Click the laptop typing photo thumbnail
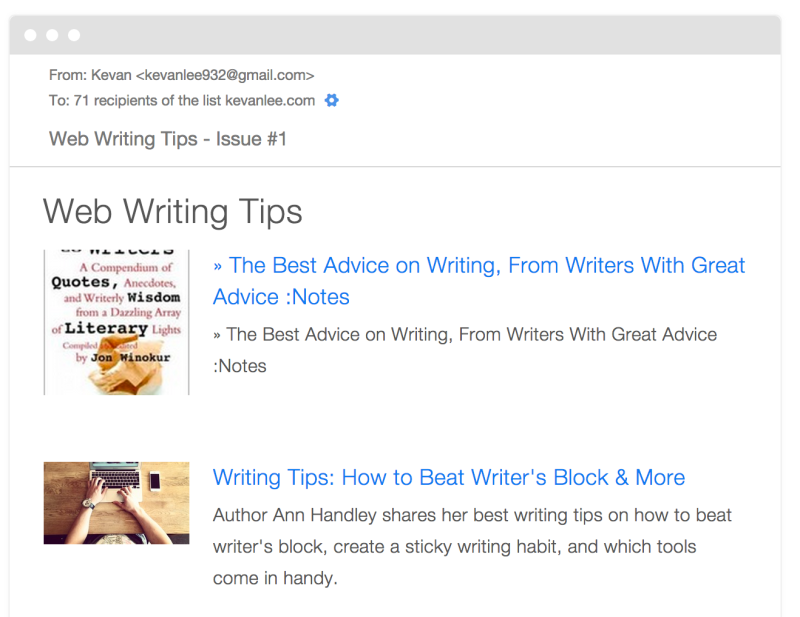The image size is (800, 617). pos(116,503)
